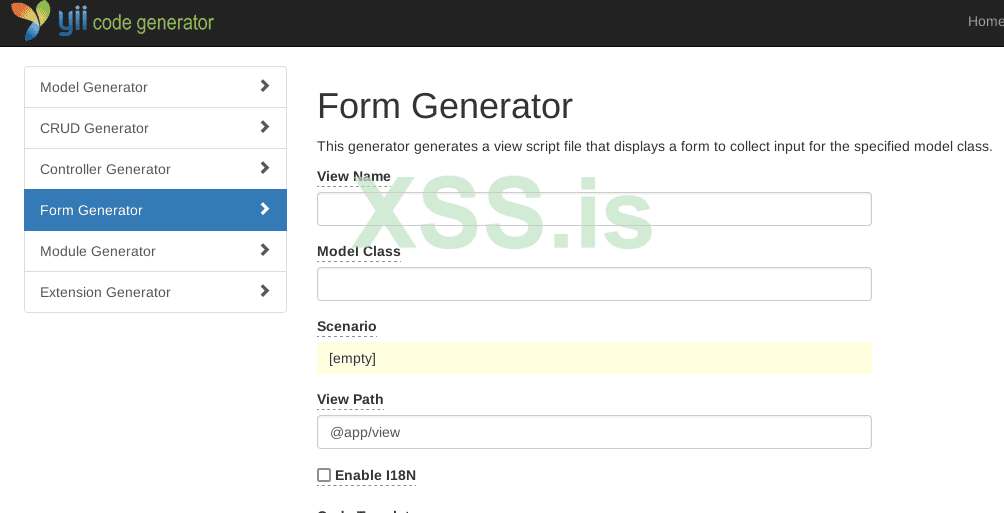Click into the Model Class field

(x=594, y=284)
